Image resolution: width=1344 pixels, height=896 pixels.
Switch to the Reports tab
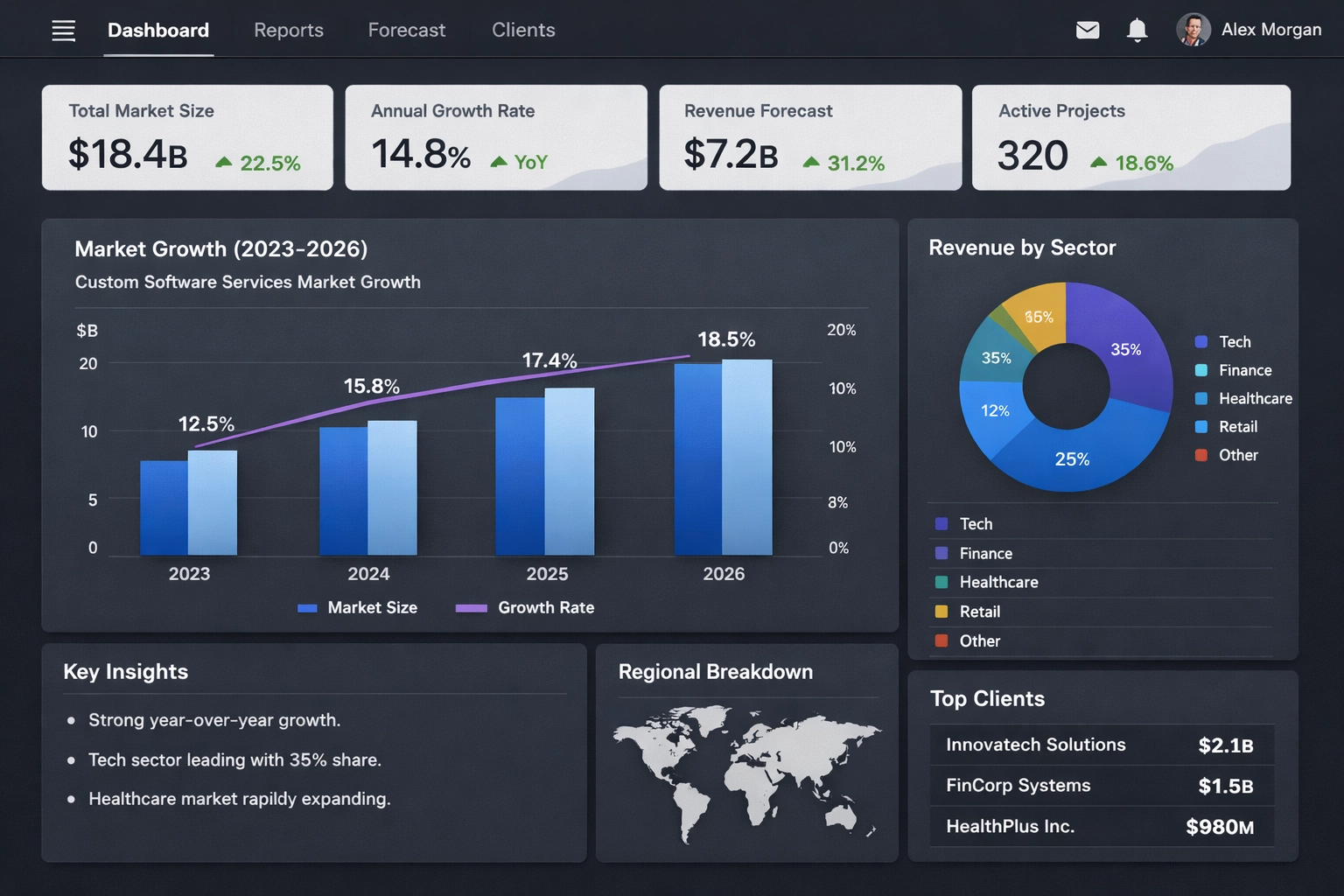coord(288,30)
